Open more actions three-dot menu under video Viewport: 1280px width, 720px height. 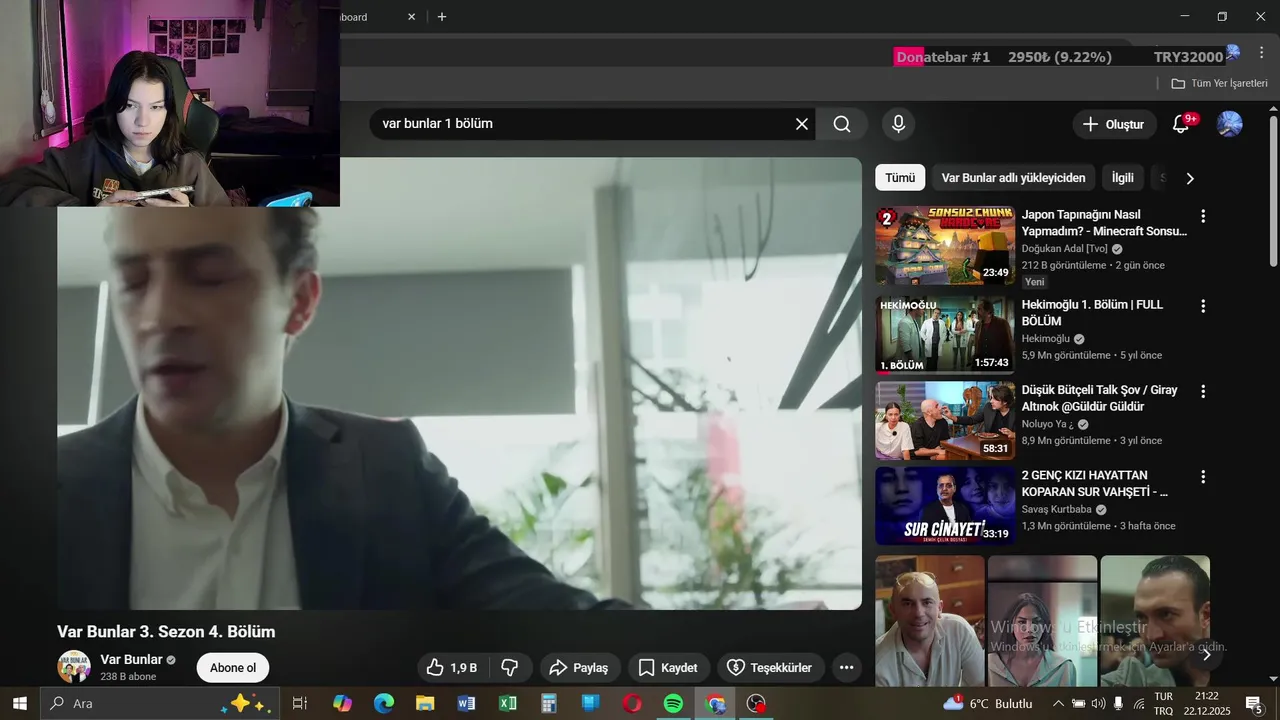tap(846, 668)
